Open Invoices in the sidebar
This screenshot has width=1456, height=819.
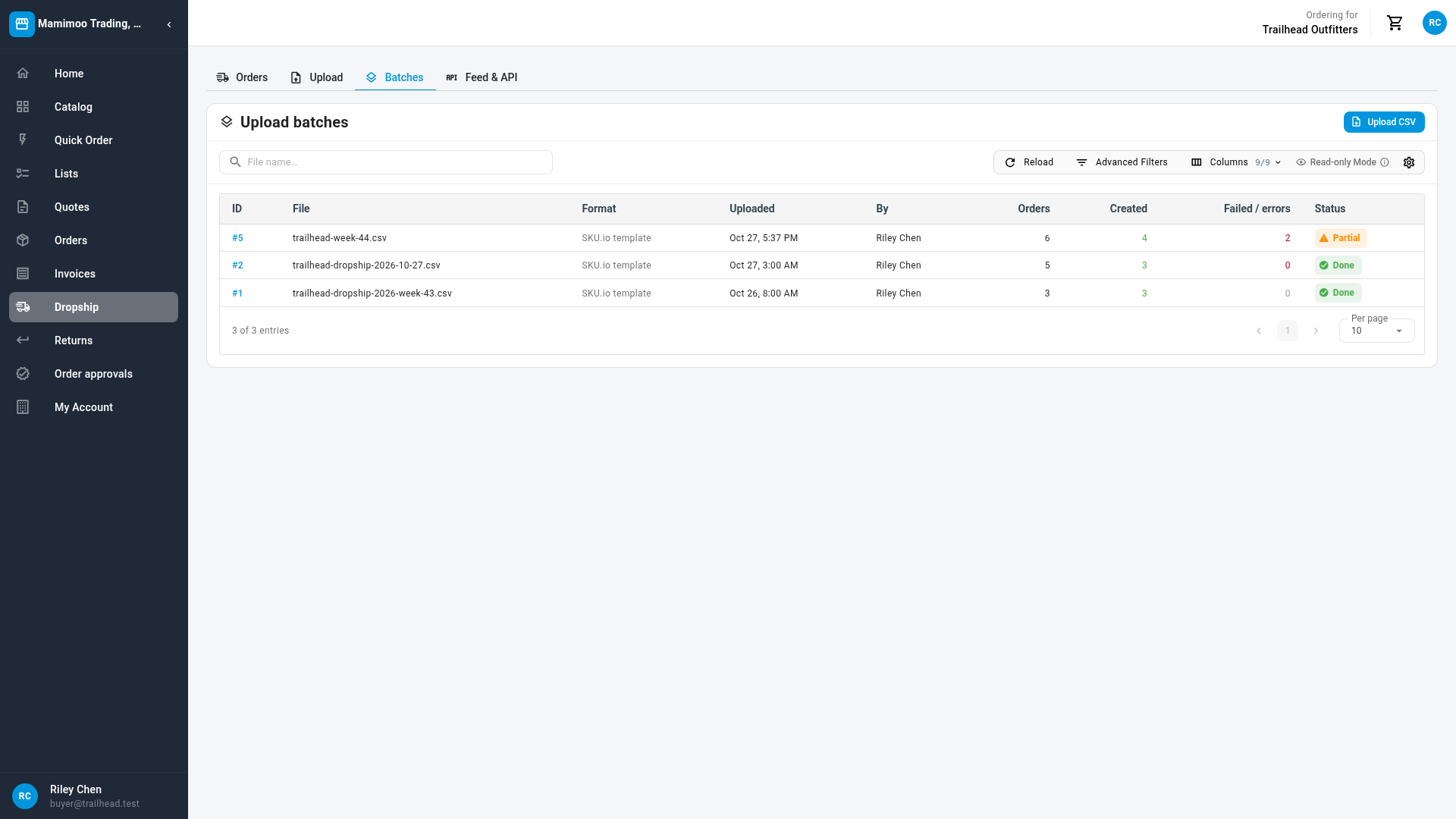[93, 274]
